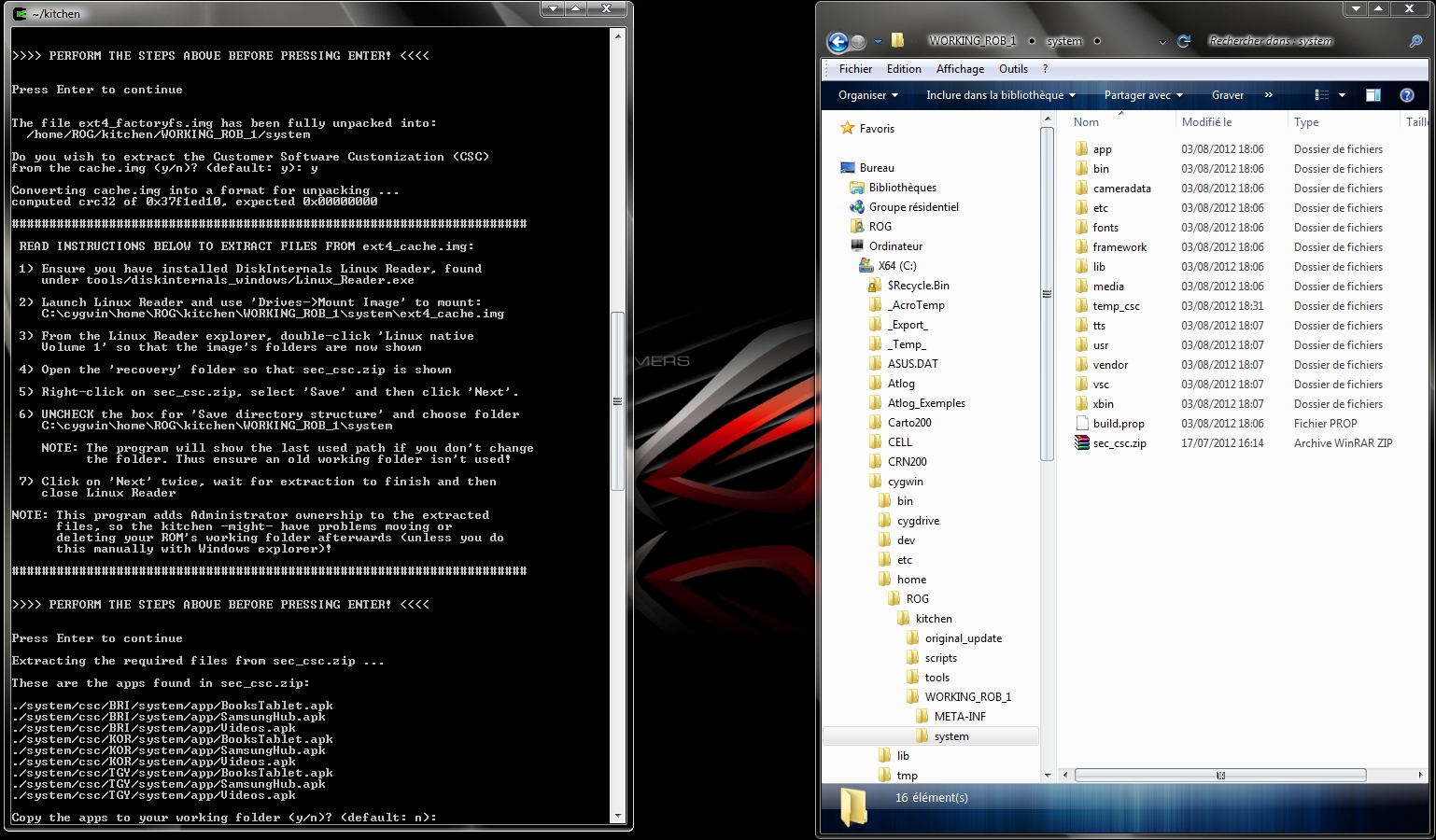Click the change view icon in the toolbar
Image resolution: width=1436 pixels, height=840 pixels.
[x=1321, y=95]
